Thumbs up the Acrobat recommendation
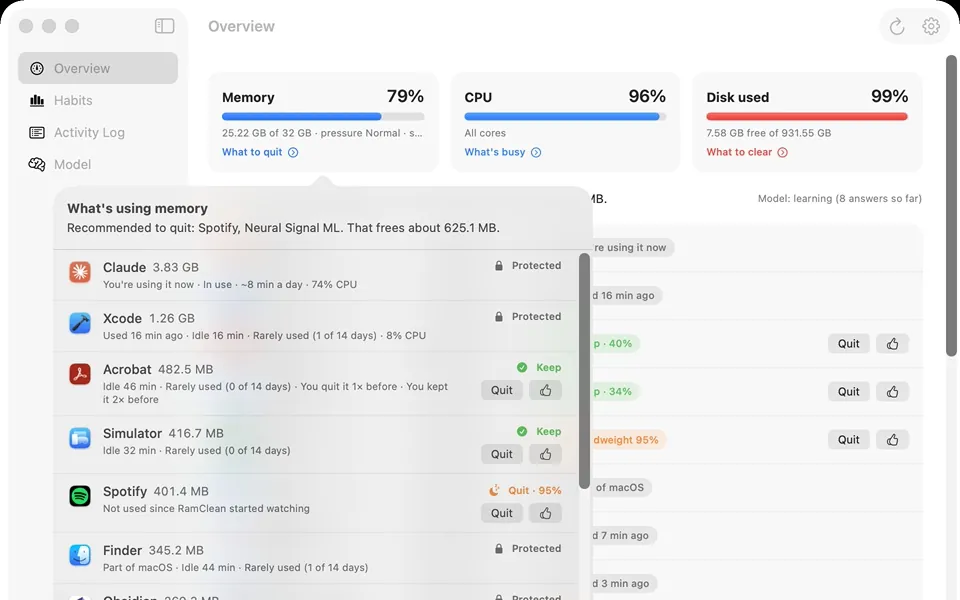This screenshot has height=600, width=960. click(x=546, y=390)
